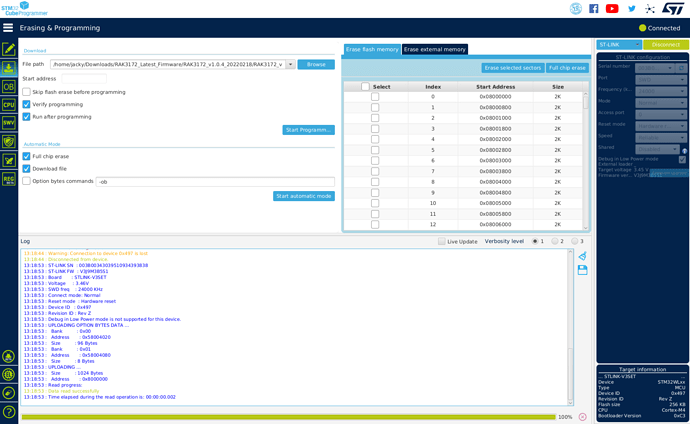This screenshot has height=424, width=690.
Task: Select verbosity level 2 radio button
Action: tap(555, 241)
